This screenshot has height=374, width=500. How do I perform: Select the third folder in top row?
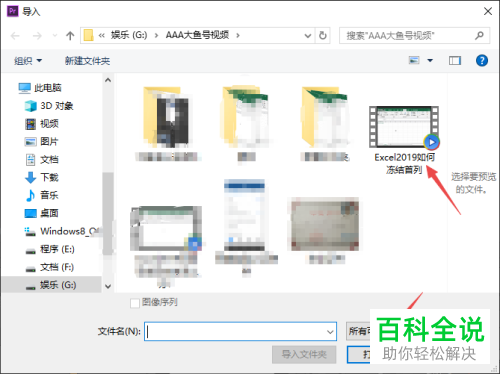tap(326, 117)
